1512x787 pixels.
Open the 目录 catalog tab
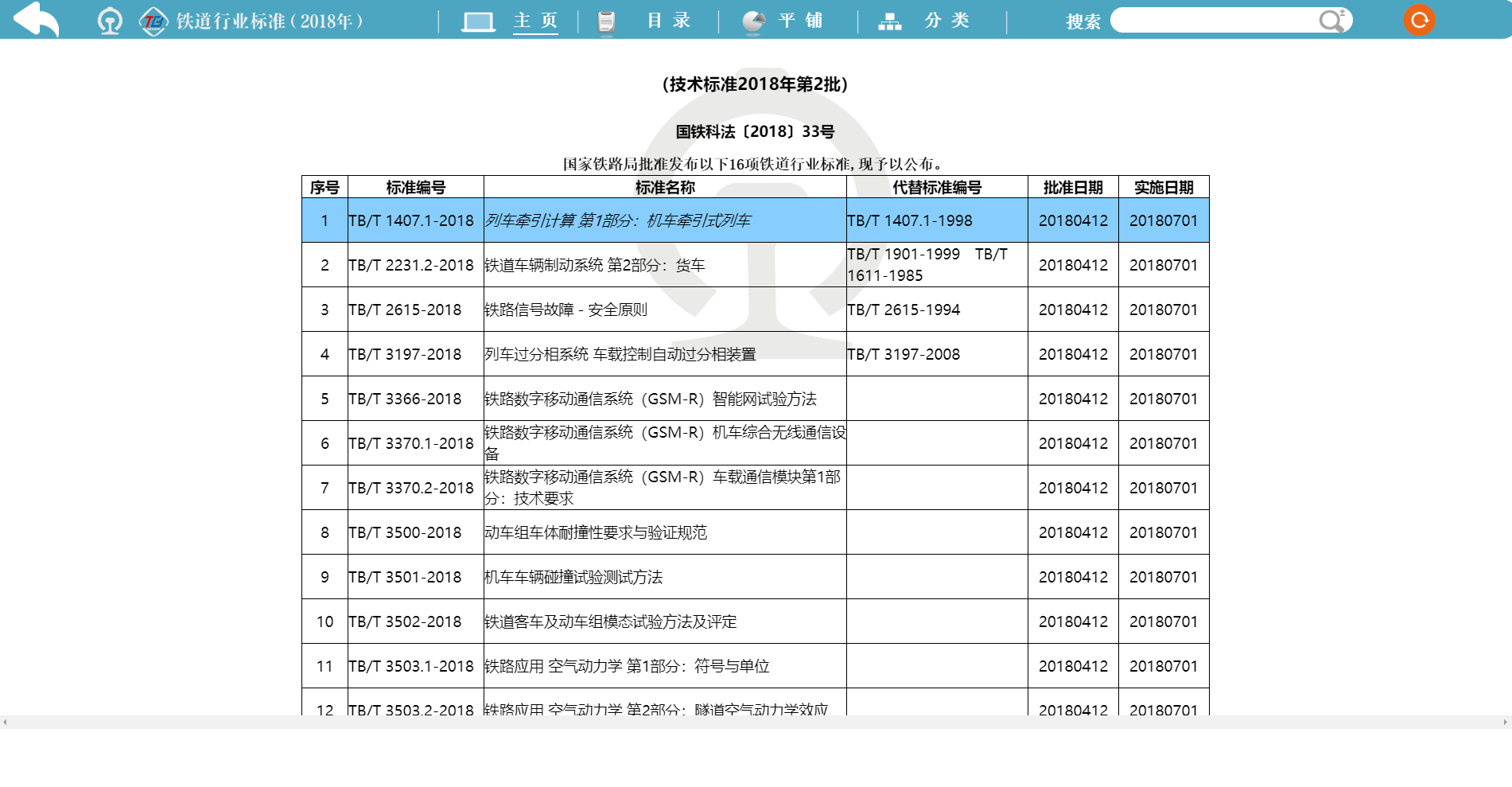668,21
